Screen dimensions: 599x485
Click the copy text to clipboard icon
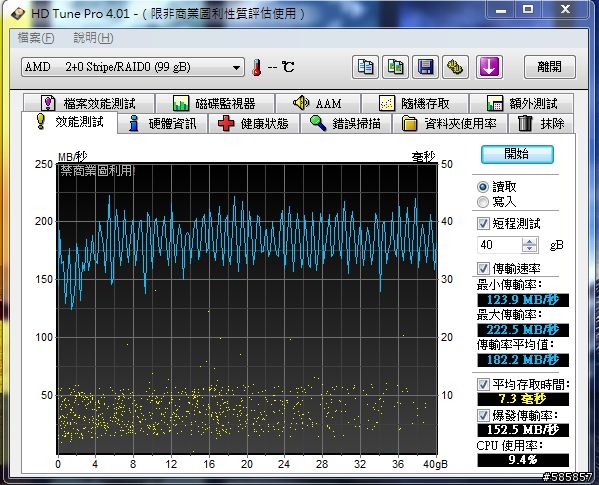pyautogui.click(x=365, y=67)
